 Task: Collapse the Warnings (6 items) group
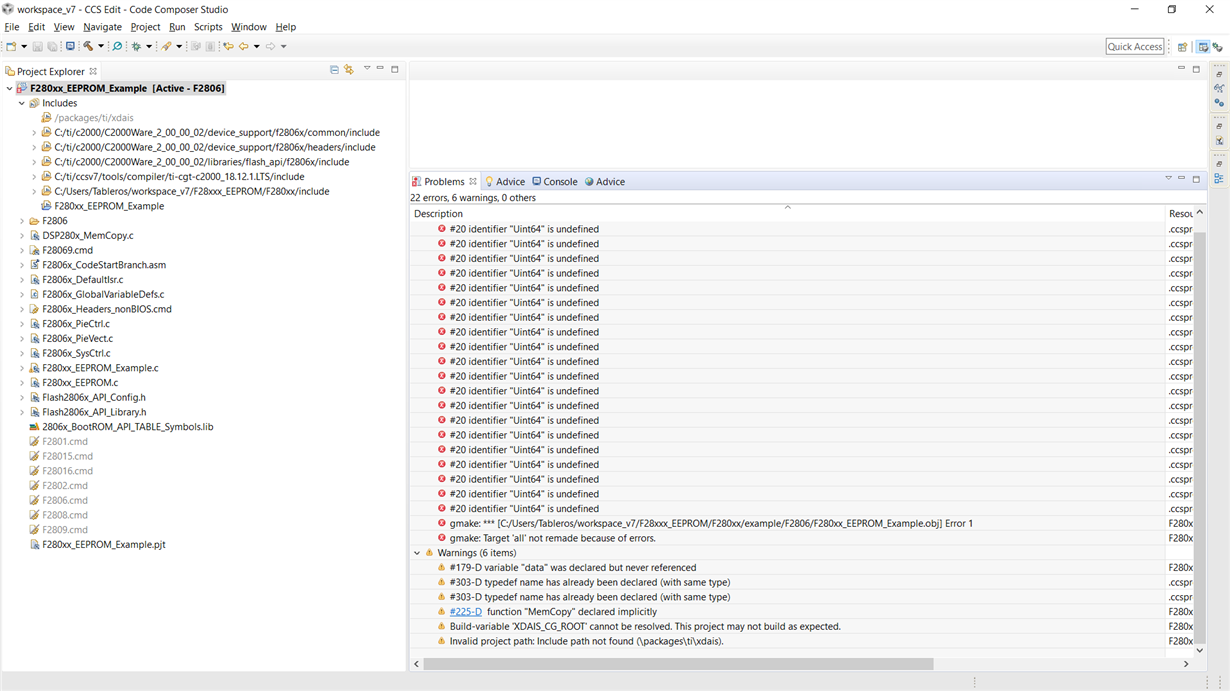point(417,553)
